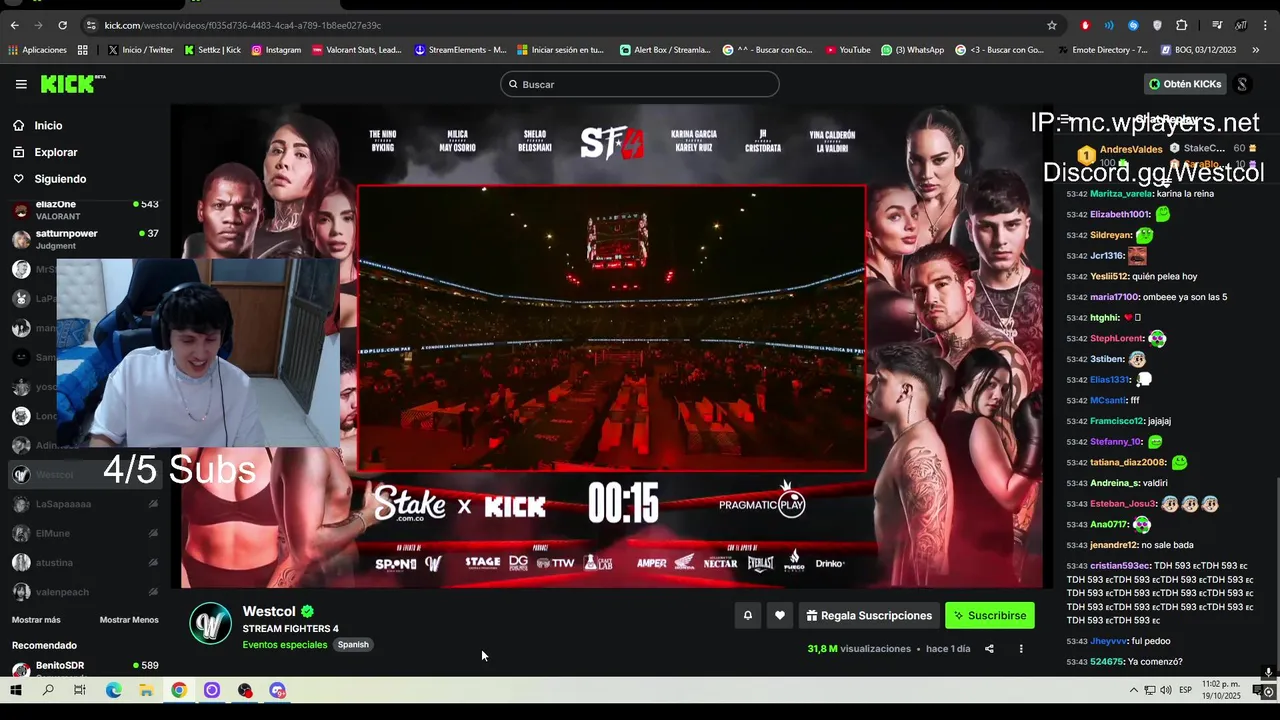Open the satturnpower channel in the sidebar
Image resolution: width=1280 pixels, height=720 pixels.
85,239
